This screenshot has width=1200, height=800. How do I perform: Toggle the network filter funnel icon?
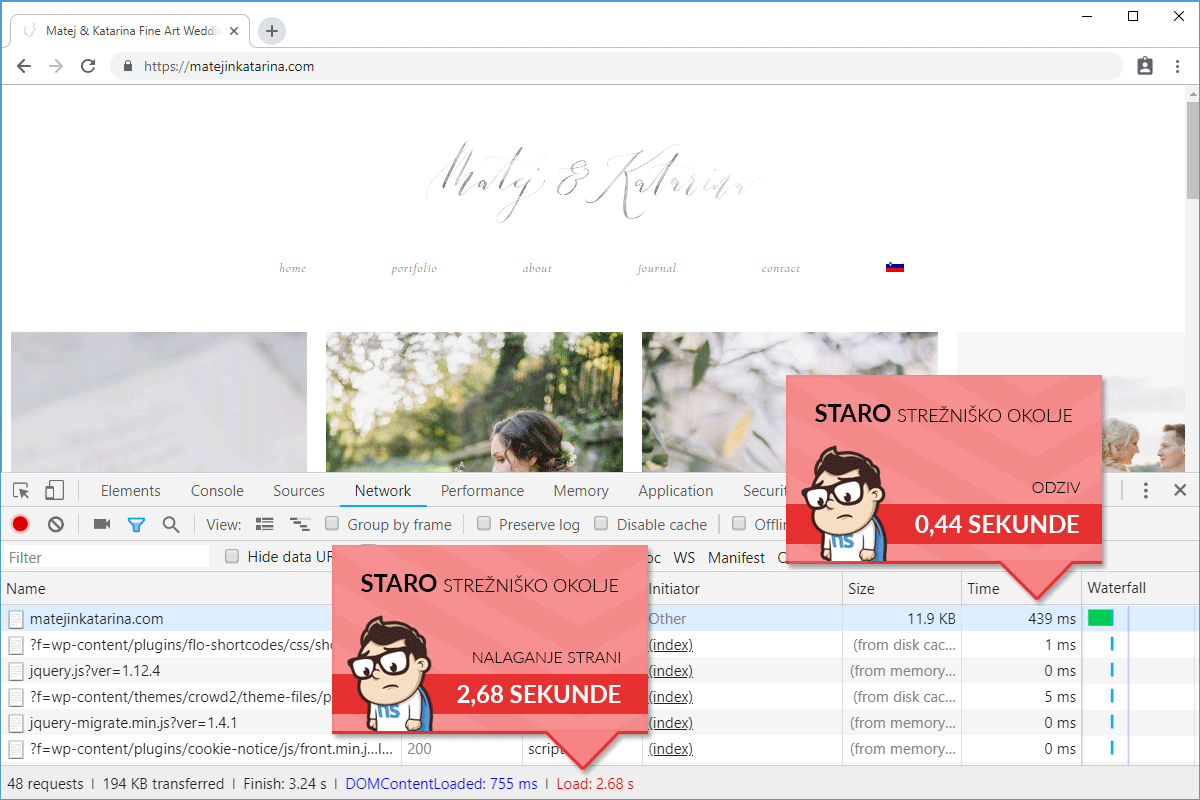tap(136, 524)
